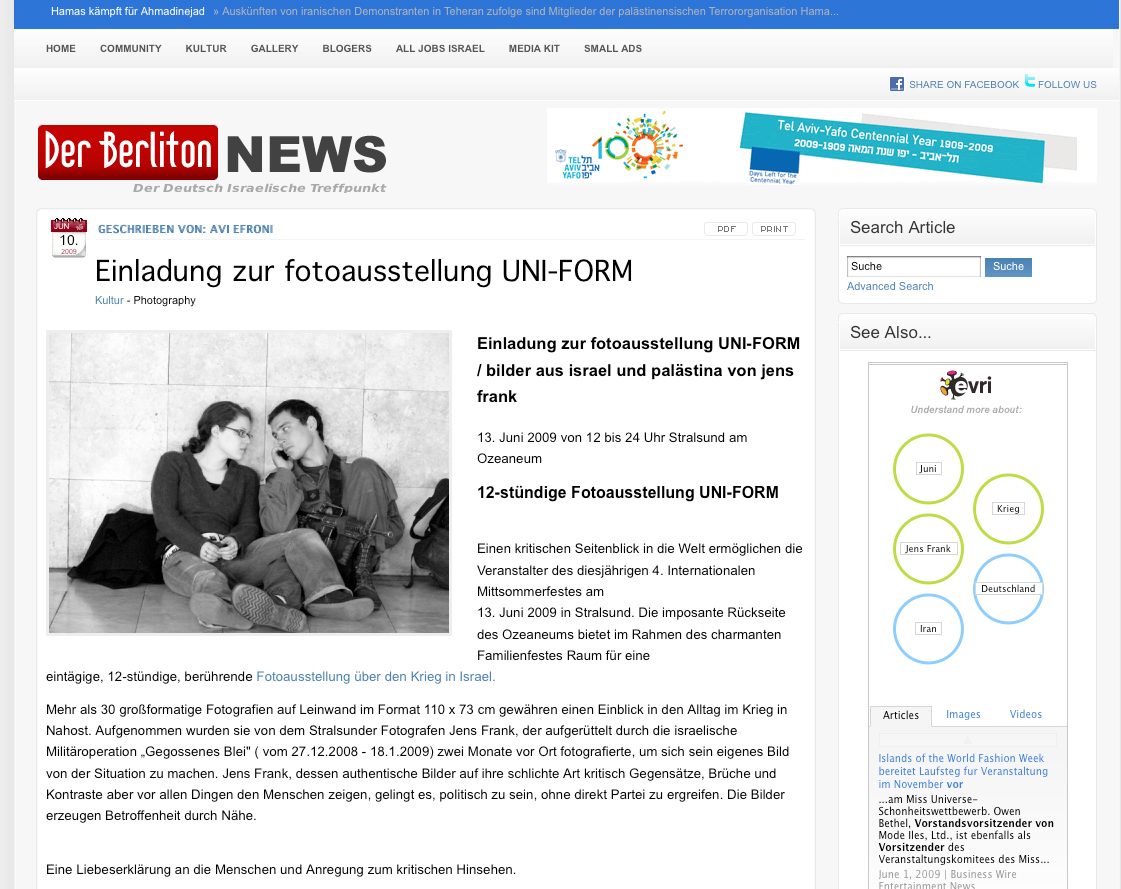The height and width of the screenshot is (889, 1121).
Task: Go to the Gallery navigation item
Action: [x=274, y=49]
